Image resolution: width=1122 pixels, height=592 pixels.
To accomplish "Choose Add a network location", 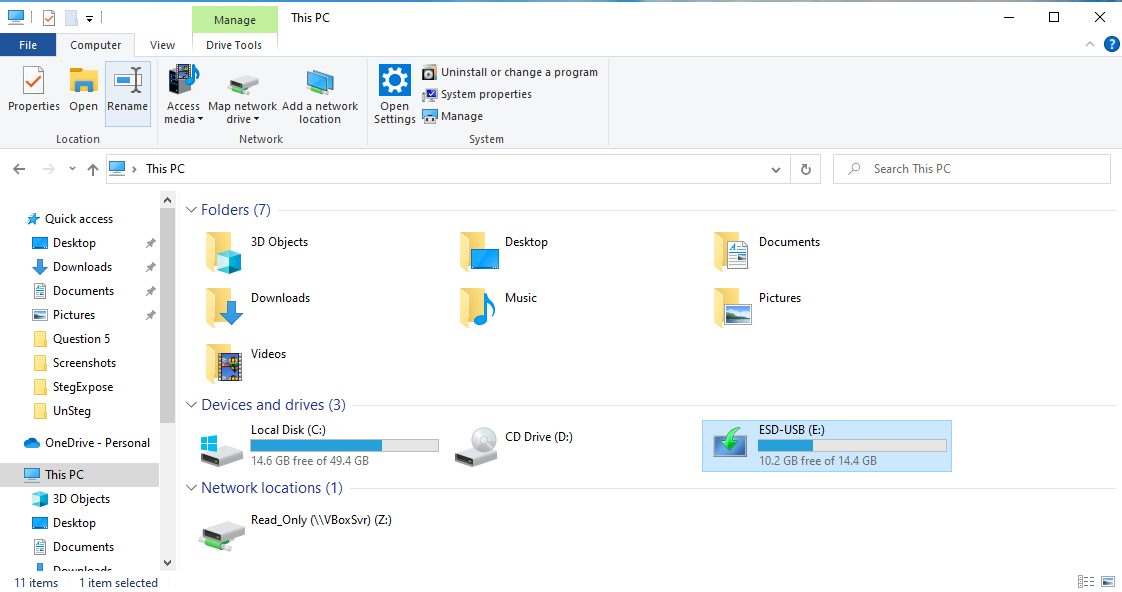I will [x=320, y=94].
